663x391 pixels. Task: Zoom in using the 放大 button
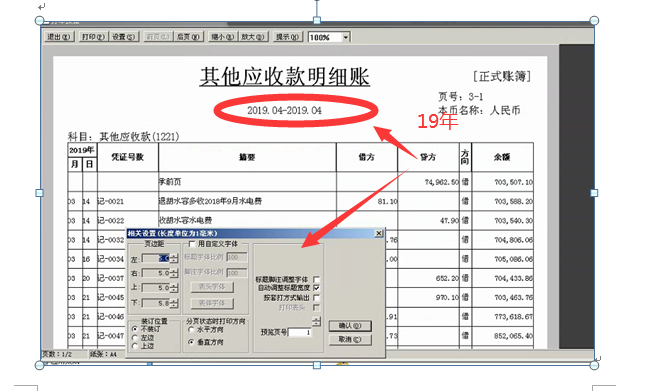point(253,37)
